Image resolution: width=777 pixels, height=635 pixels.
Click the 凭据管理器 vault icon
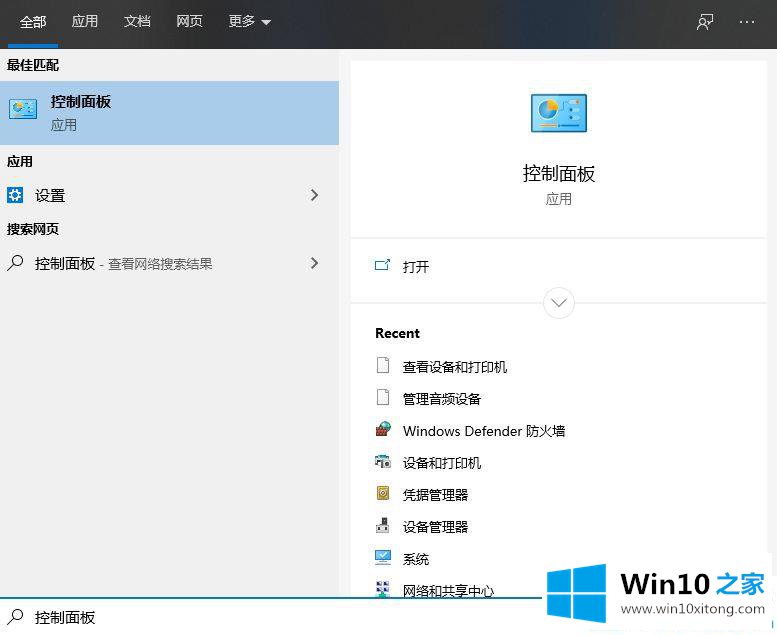[x=383, y=494]
